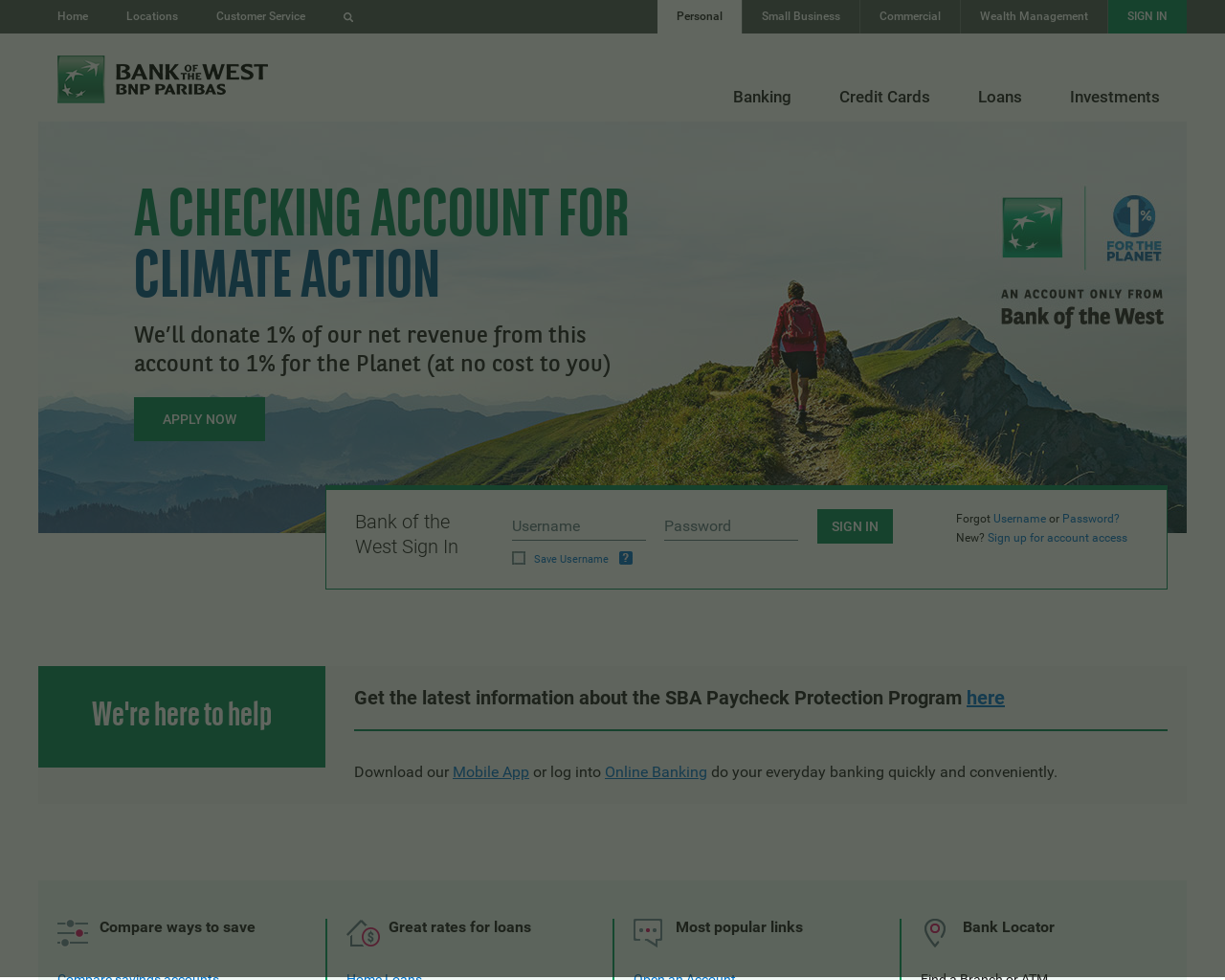Click Sign up for account access link

click(1058, 538)
